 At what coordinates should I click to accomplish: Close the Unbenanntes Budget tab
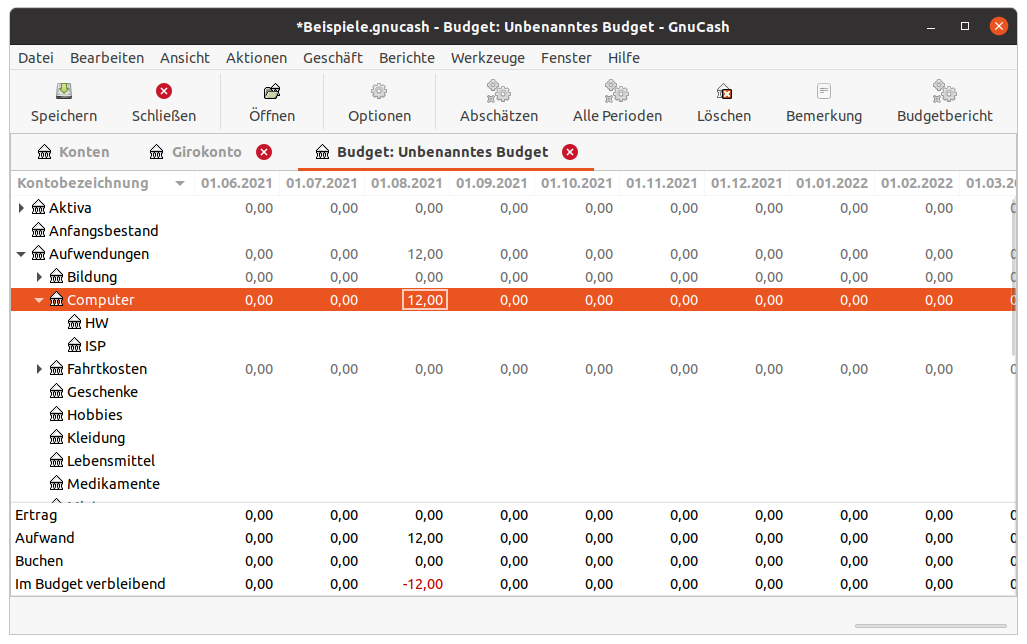click(570, 152)
